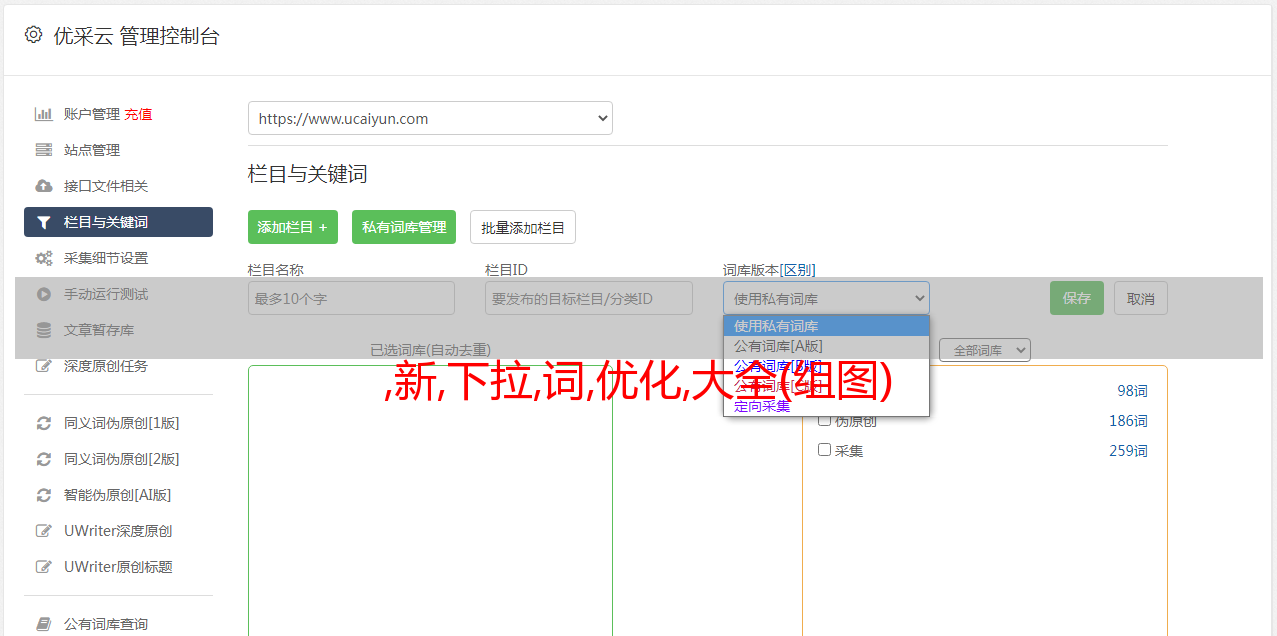This screenshot has height=636, width=1277.
Task: Click the 取消 button
Action: (x=1141, y=298)
